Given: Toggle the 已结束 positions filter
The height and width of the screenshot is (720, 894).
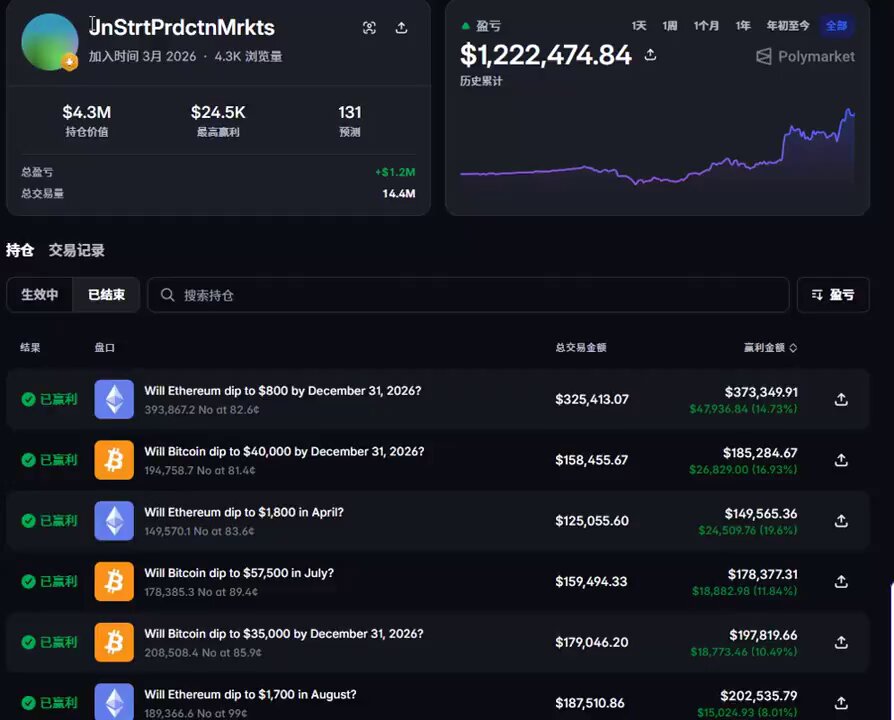Looking at the screenshot, I should 106,295.
